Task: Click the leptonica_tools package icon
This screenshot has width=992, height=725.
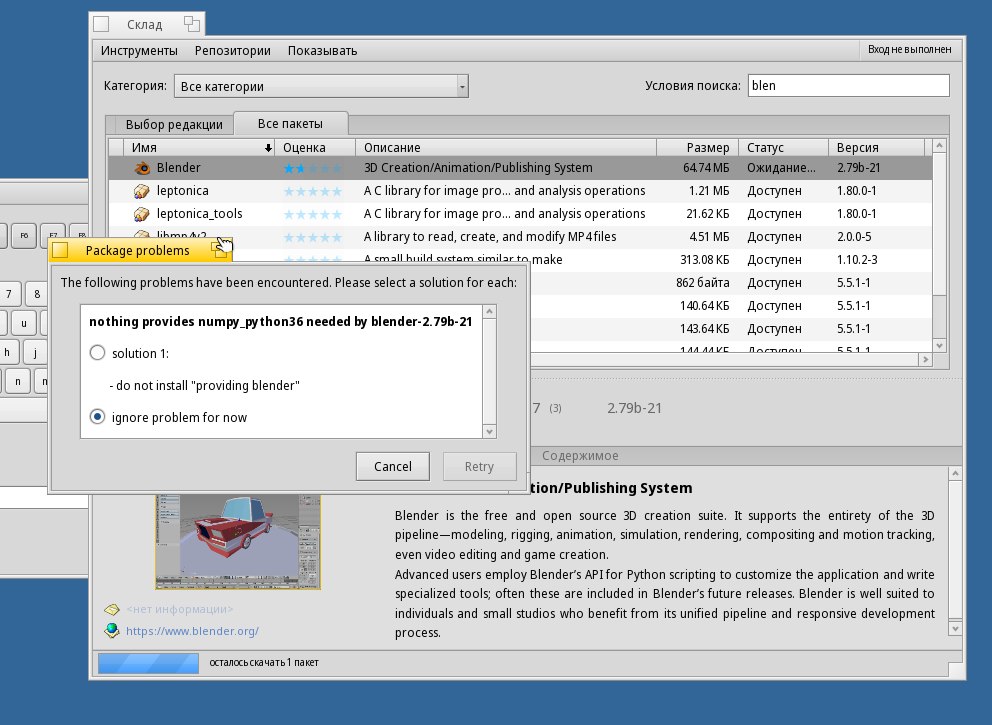Action: 142,214
